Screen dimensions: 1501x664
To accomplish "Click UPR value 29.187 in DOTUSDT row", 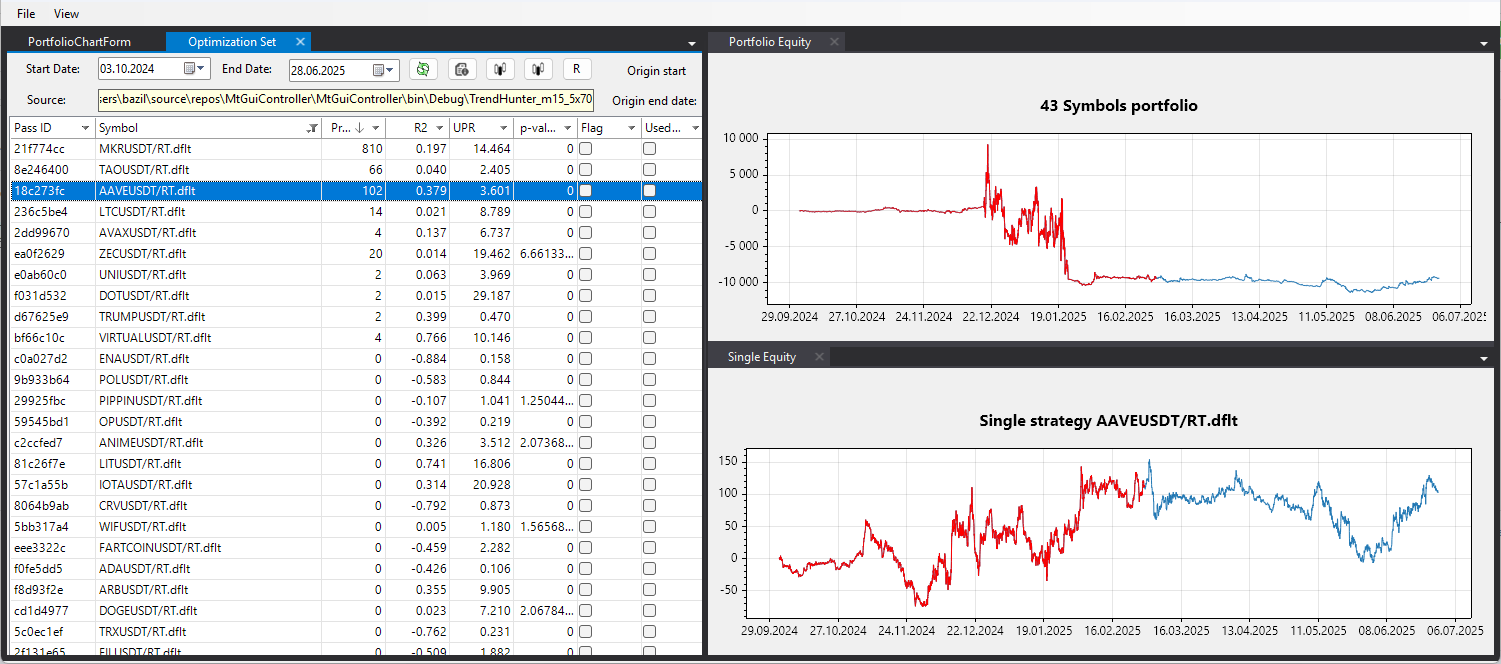I will (482, 295).
